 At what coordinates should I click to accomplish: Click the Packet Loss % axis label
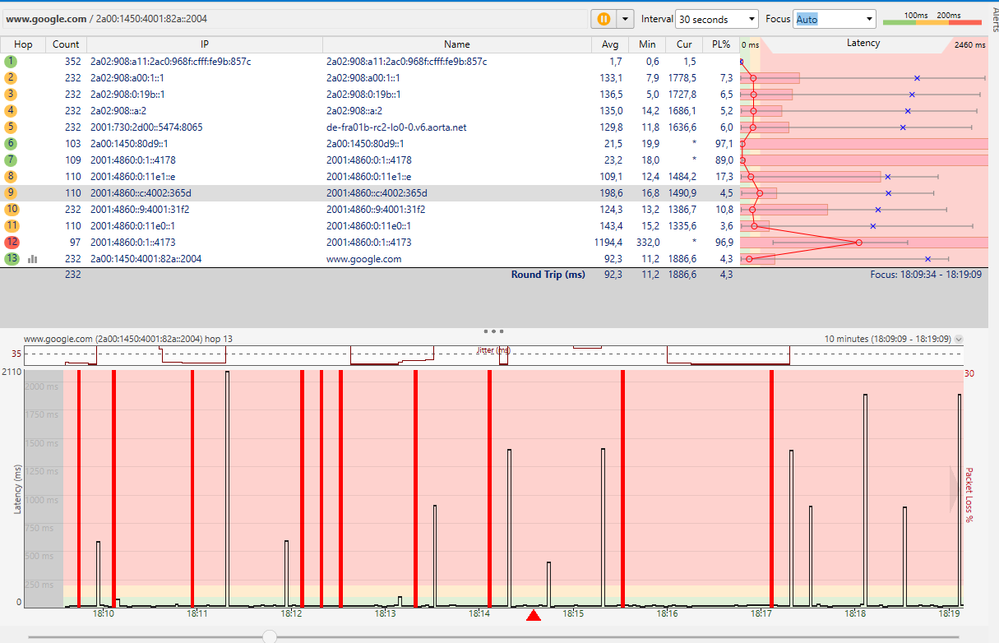click(969, 495)
